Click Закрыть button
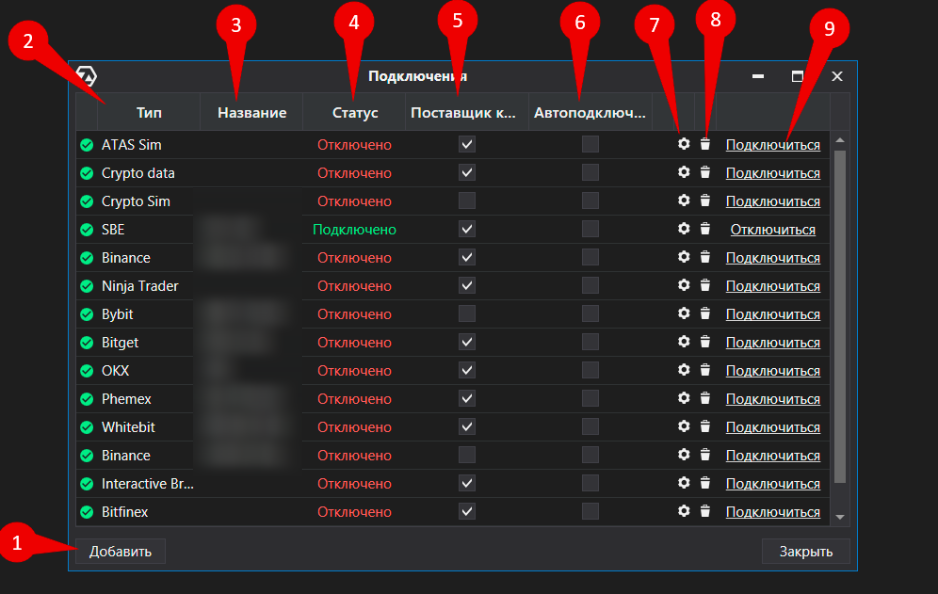Screen dimensions: 938x594 tap(806, 551)
